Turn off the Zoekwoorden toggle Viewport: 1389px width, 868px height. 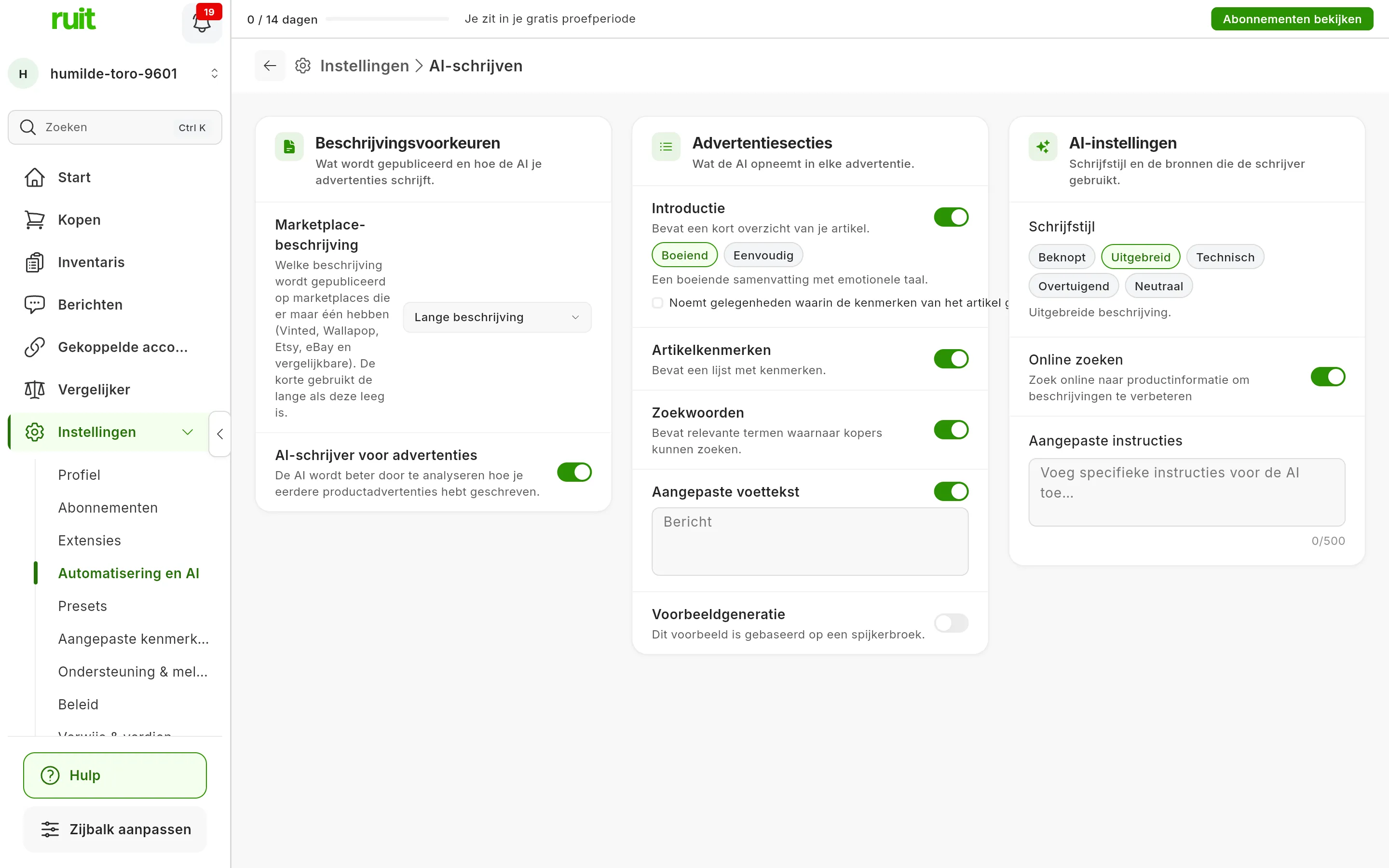pos(951,430)
